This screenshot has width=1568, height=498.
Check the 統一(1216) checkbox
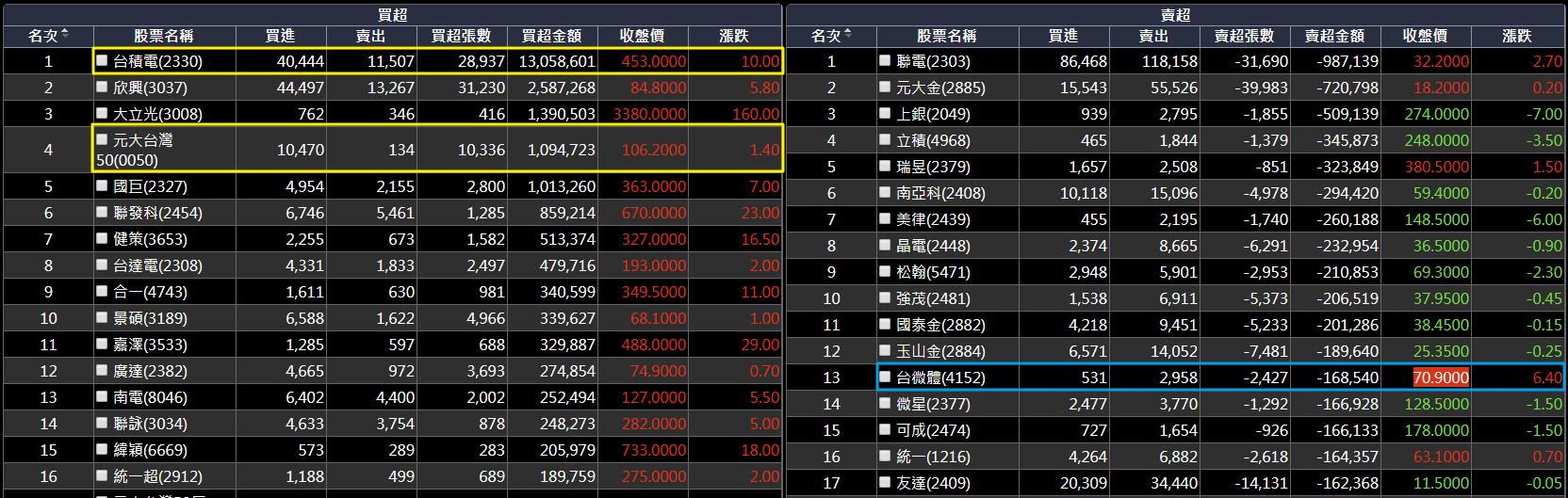pos(885,456)
